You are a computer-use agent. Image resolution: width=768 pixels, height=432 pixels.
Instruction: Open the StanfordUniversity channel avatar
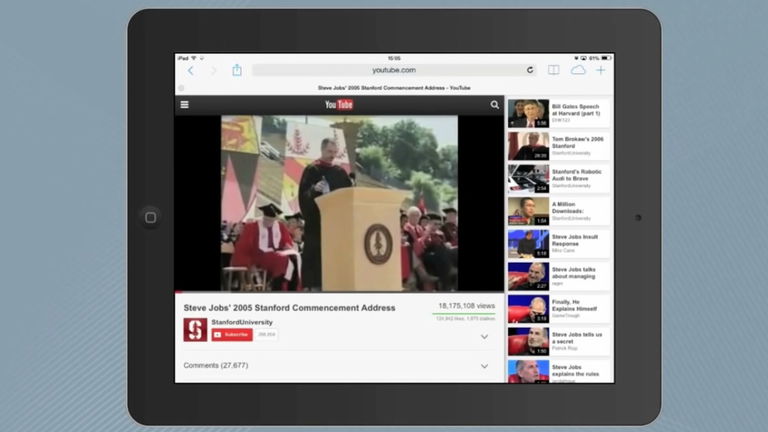tap(195, 330)
